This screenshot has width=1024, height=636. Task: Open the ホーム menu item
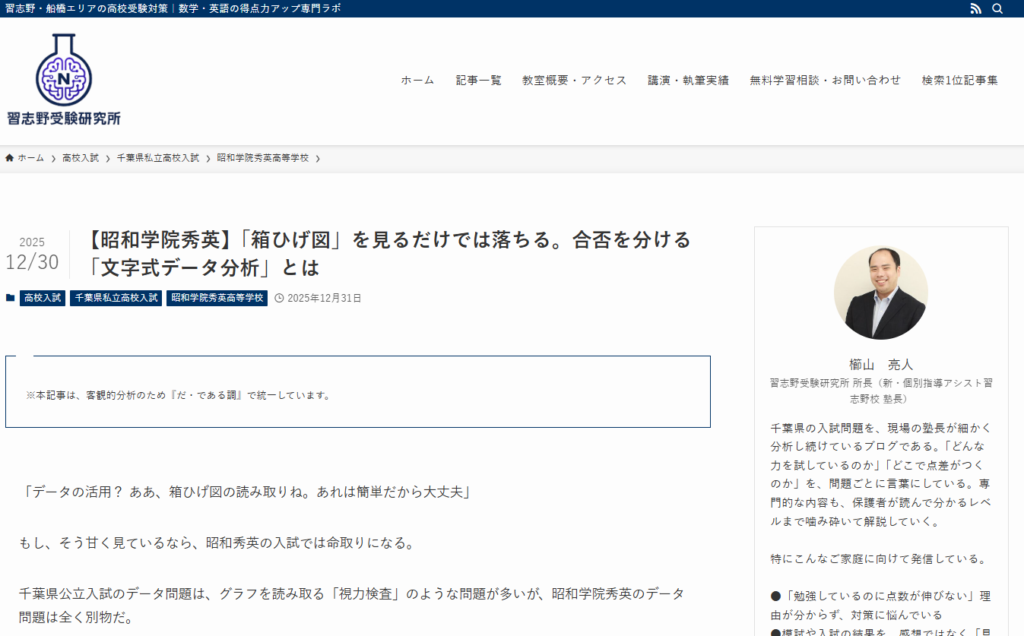417,80
